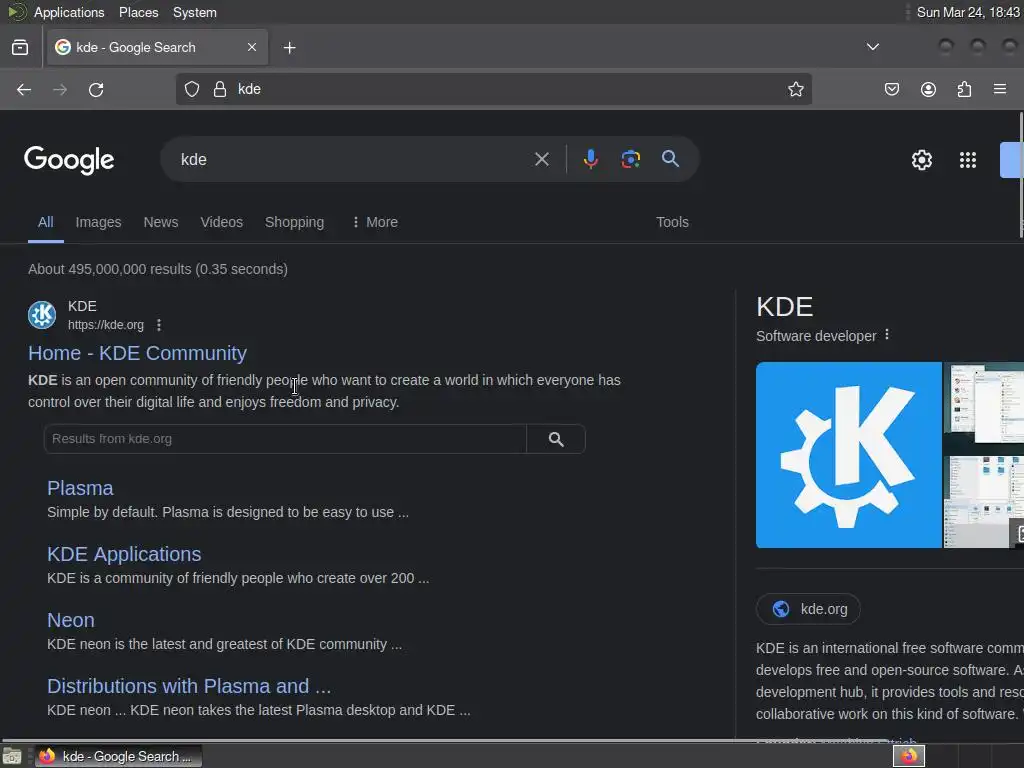Select the All results tab
This screenshot has height=768, width=1024.
pos(46,222)
